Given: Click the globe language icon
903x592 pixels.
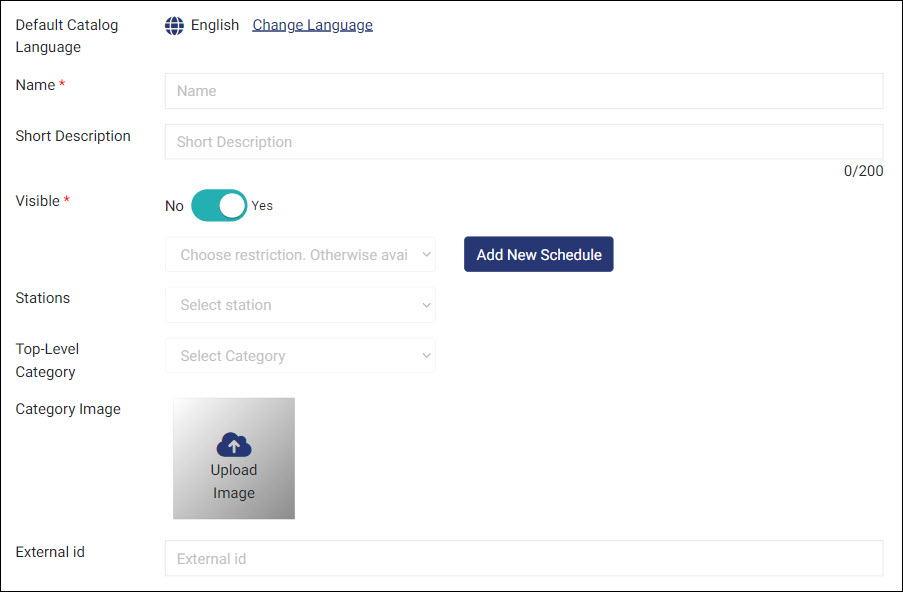Looking at the screenshot, I should [x=175, y=26].
